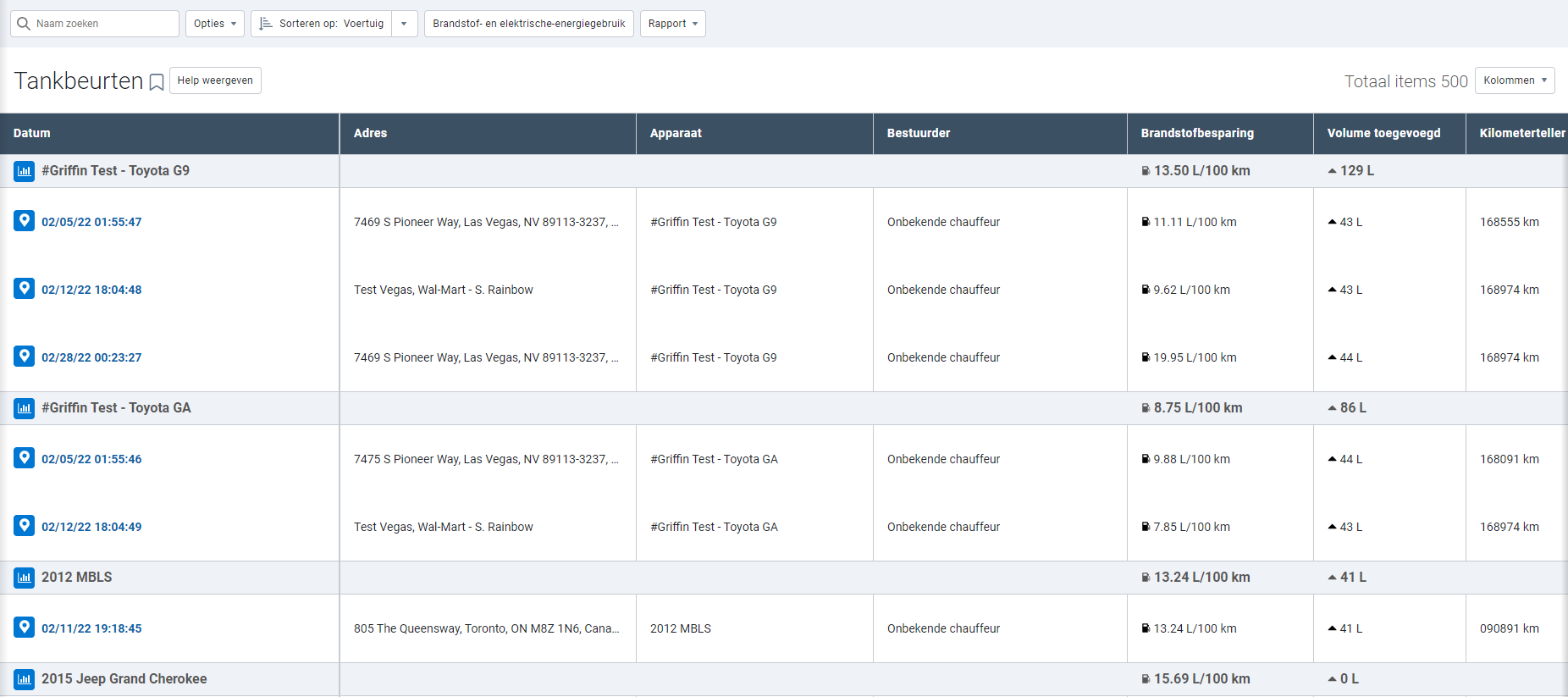Open the Rapport menu
Image resolution: width=1568 pixels, height=697 pixels.
[672, 24]
